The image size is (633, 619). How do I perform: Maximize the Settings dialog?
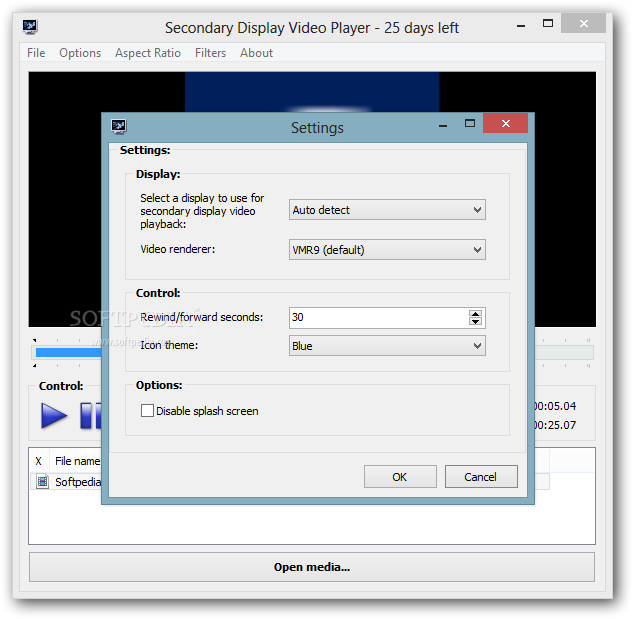[x=470, y=123]
